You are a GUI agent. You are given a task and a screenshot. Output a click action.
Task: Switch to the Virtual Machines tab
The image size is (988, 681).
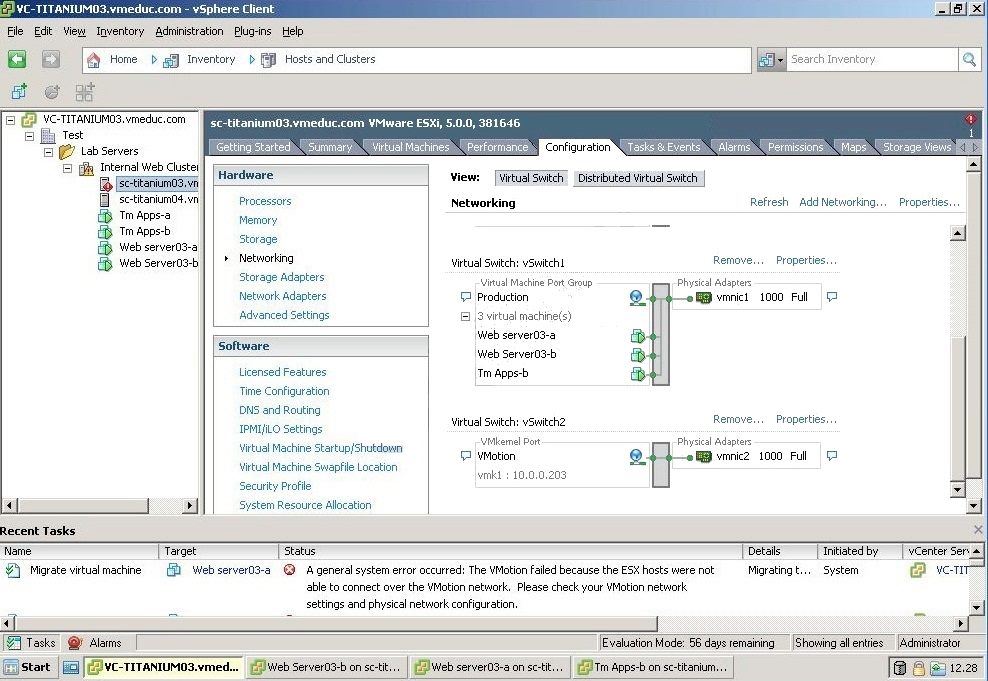411,147
